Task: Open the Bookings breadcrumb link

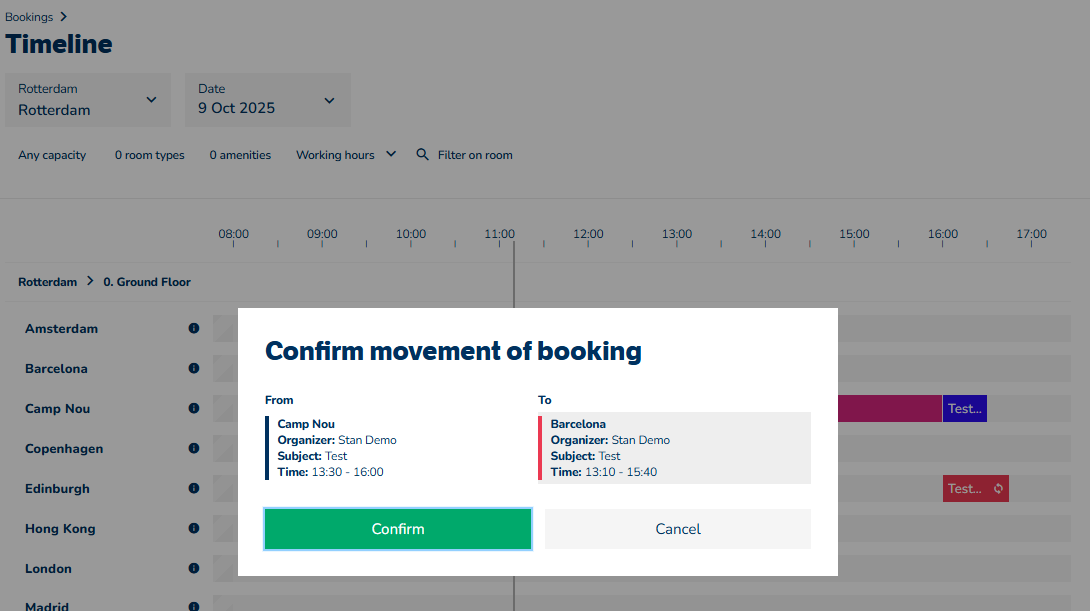Action: coord(29,17)
